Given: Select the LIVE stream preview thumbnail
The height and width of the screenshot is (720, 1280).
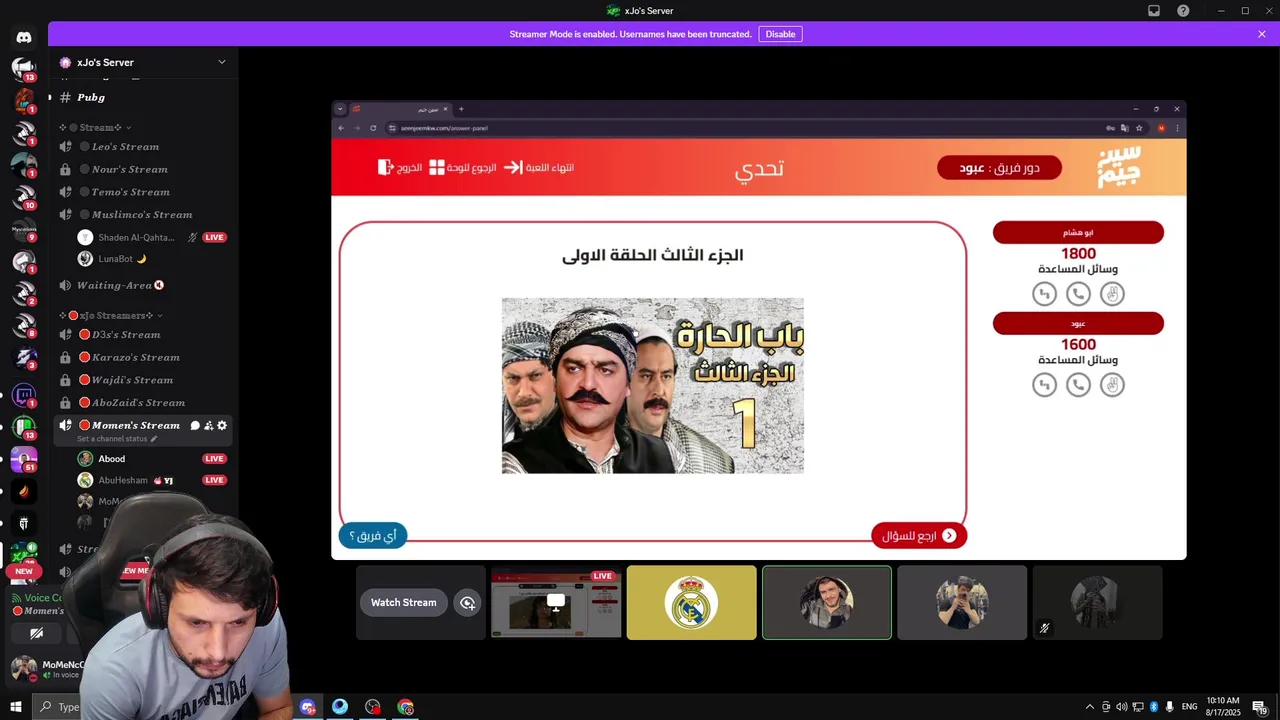Looking at the screenshot, I should pos(556,603).
